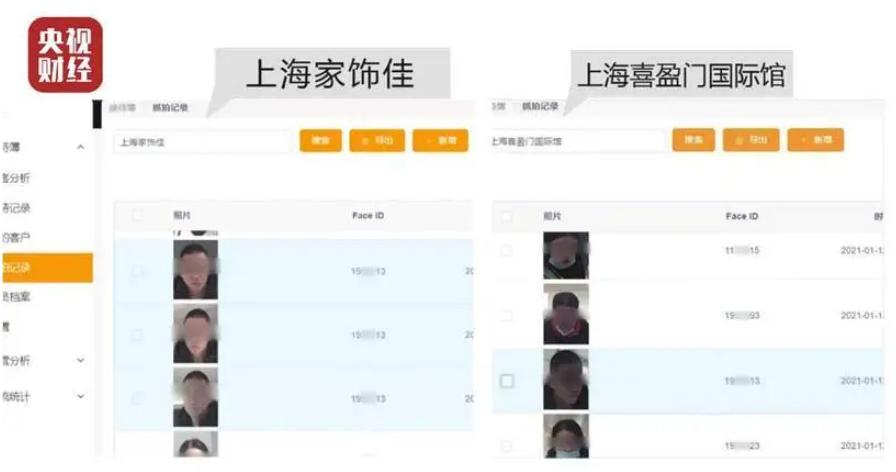Open the photo in the Face ID 11…15 row
The image size is (896, 472).
[566, 255]
